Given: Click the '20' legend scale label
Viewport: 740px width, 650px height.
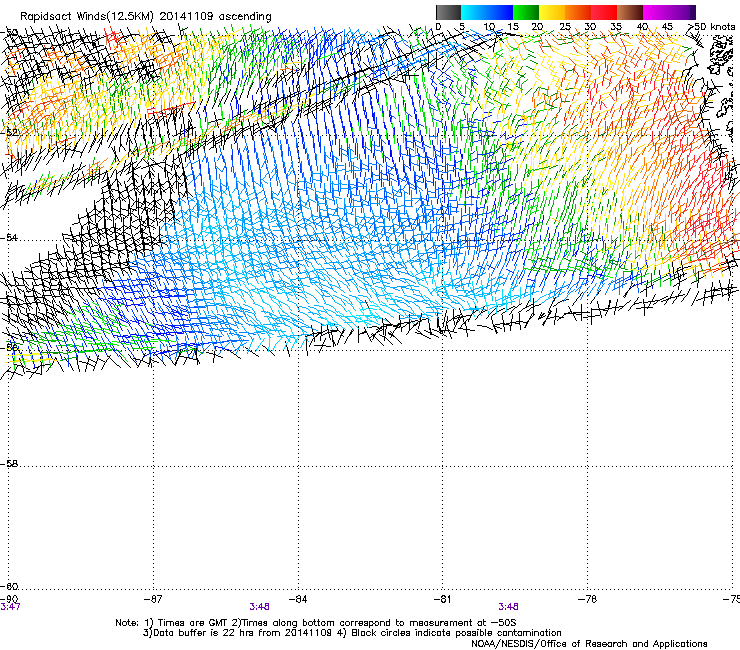Looking at the screenshot, I should tap(537, 27).
